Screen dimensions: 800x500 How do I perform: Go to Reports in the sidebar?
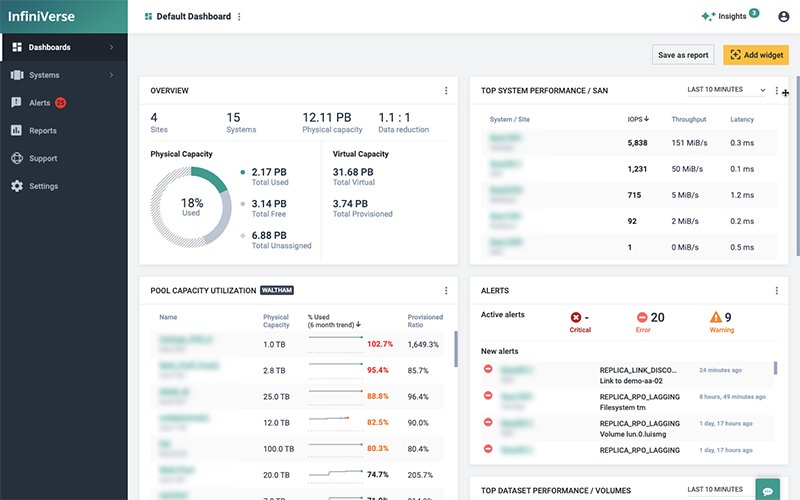tap(42, 131)
